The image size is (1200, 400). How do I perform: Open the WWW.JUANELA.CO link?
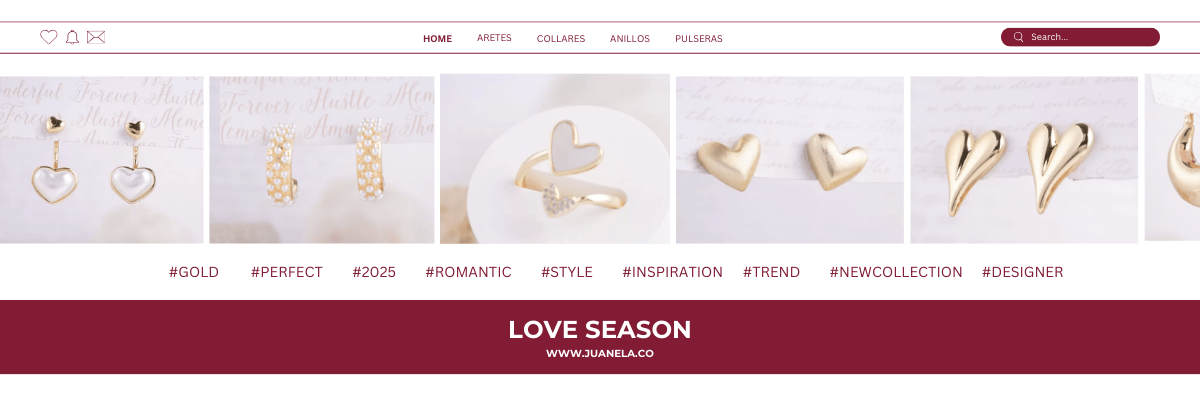(x=600, y=353)
